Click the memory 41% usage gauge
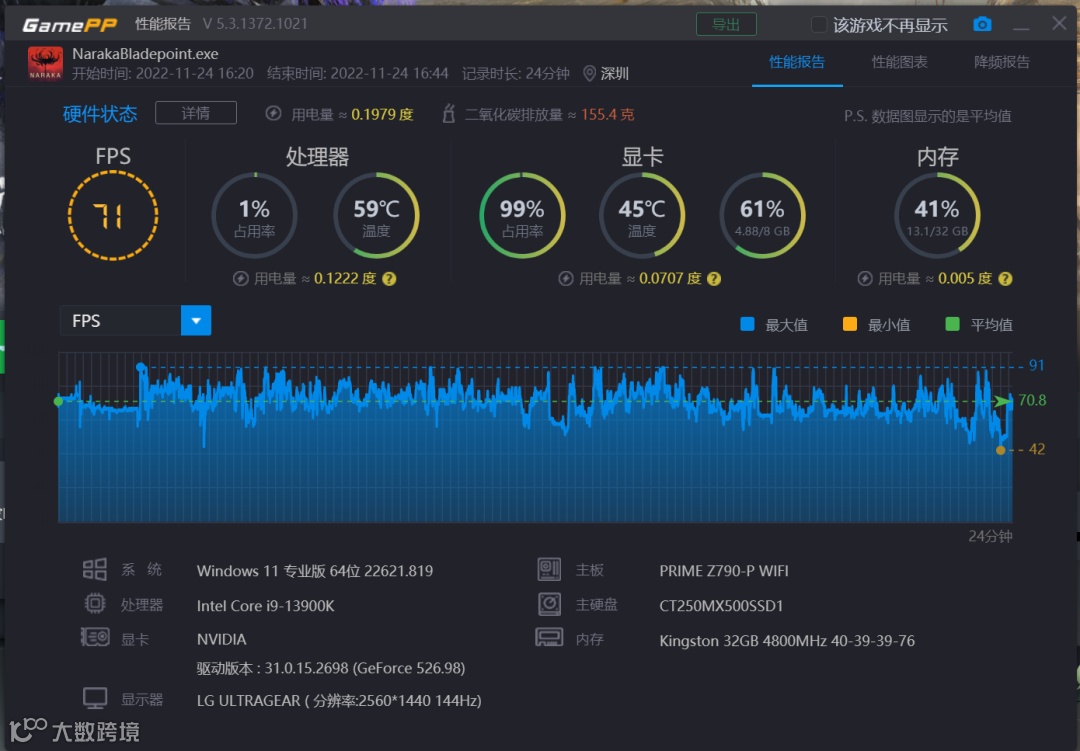 (x=937, y=216)
